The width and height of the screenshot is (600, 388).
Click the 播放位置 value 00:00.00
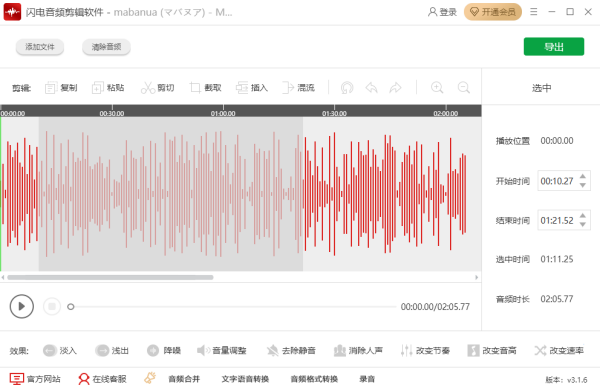pyautogui.click(x=557, y=141)
